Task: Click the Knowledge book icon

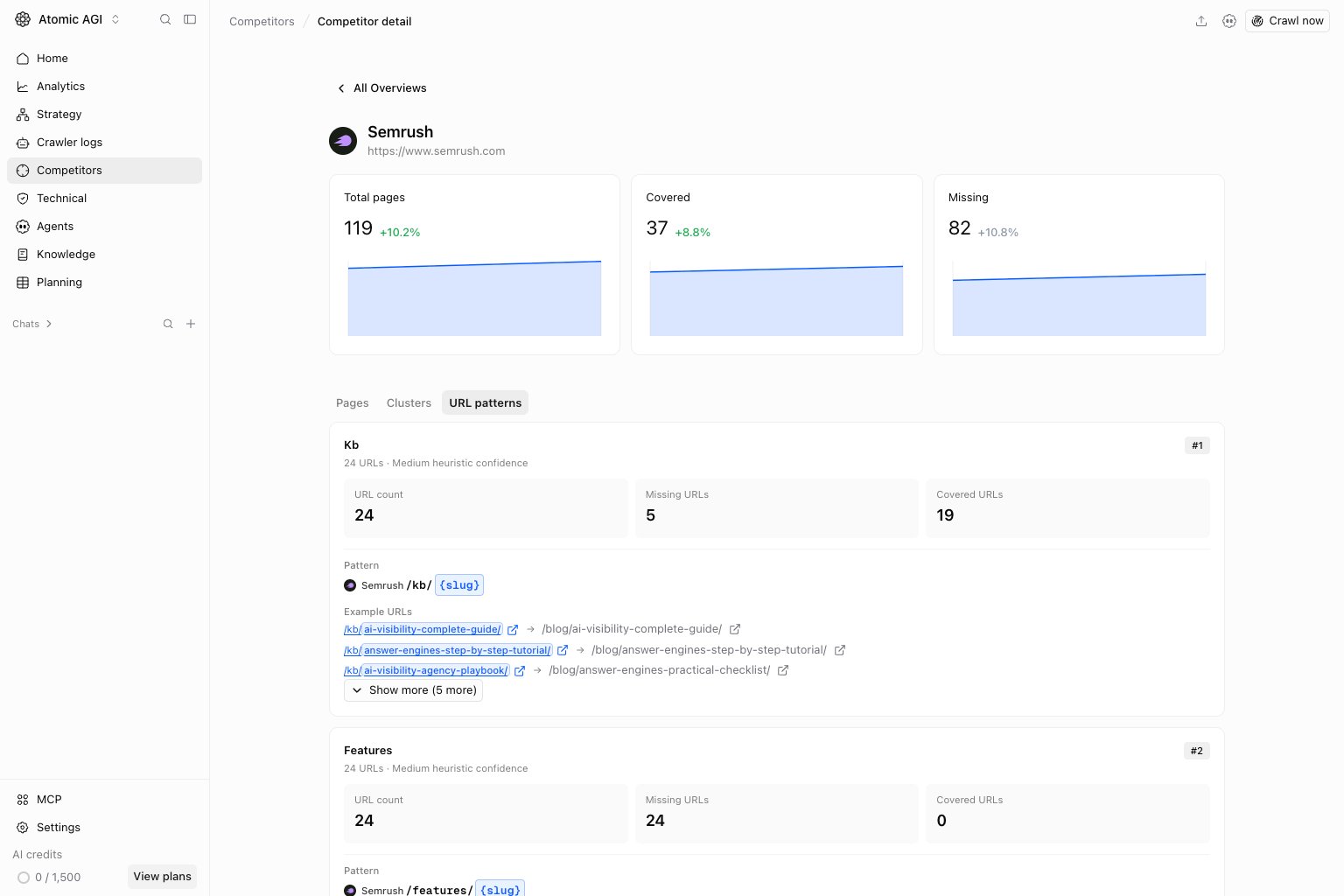Action: click(x=23, y=255)
